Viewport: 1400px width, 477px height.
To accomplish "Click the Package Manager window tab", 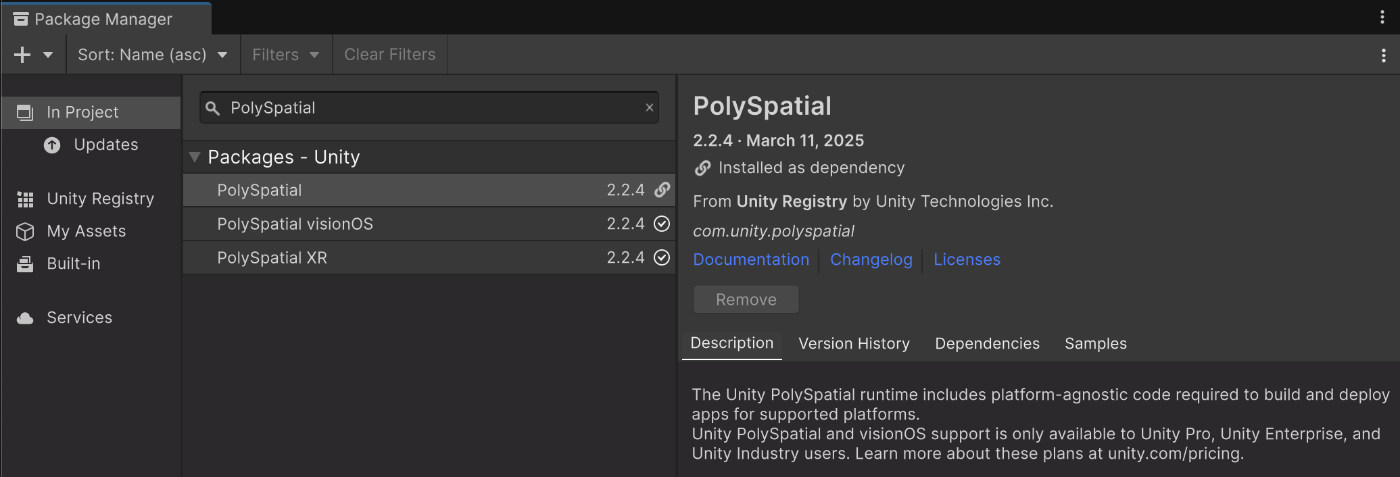I will pyautogui.click(x=106, y=19).
